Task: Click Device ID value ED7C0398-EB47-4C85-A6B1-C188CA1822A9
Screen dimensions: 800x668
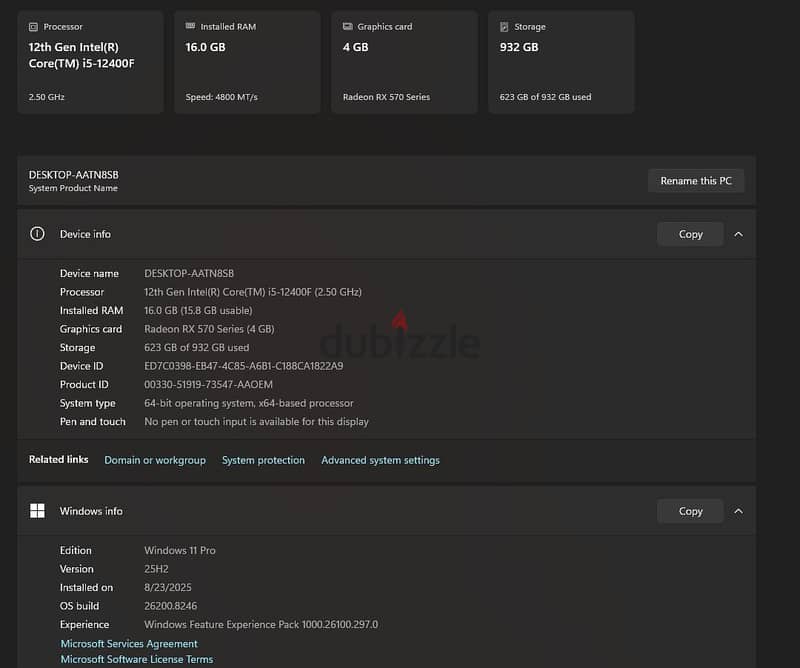Action: coord(243,366)
